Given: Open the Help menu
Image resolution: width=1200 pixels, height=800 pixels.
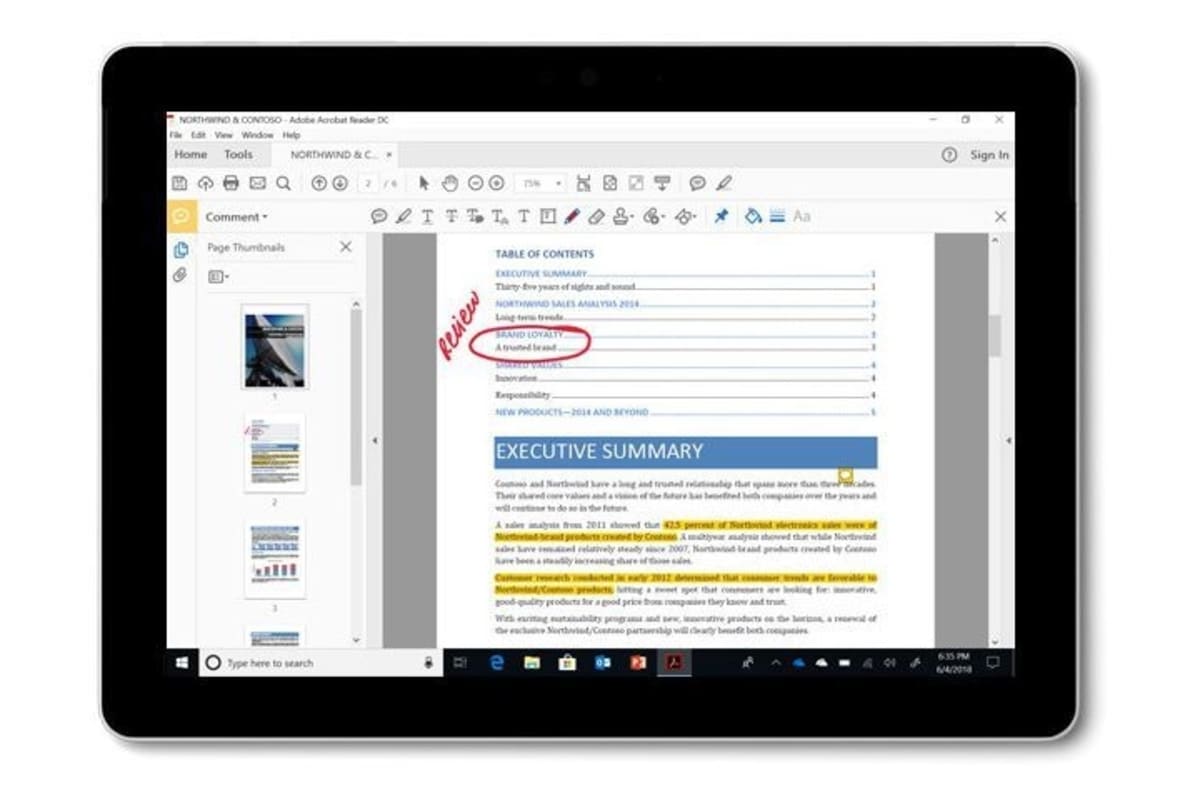Looking at the screenshot, I should (291, 135).
